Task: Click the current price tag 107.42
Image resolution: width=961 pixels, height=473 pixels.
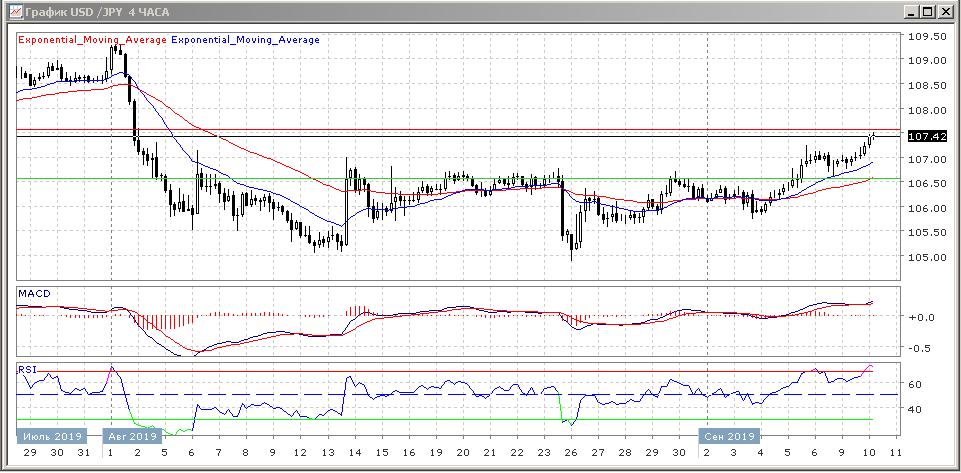Action: tap(926, 136)
